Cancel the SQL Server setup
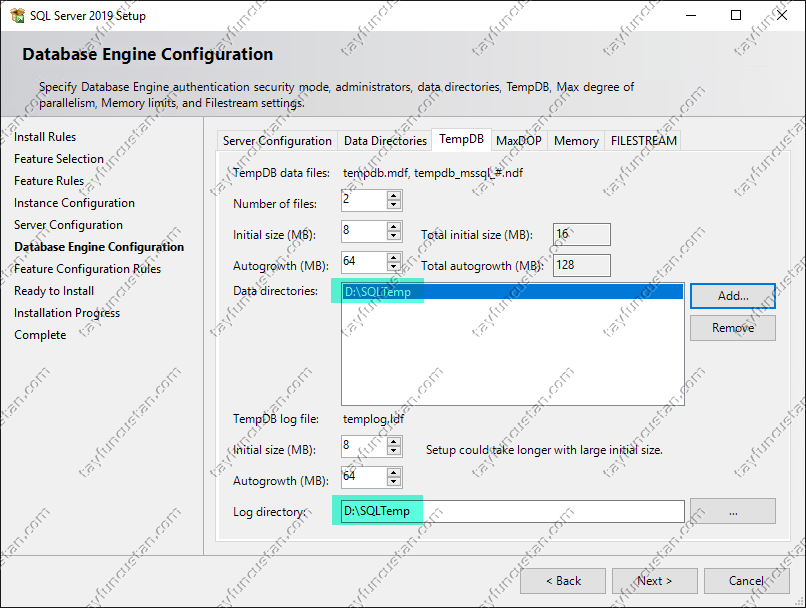Viewport: 806px width, 608px height. [746, 581]
